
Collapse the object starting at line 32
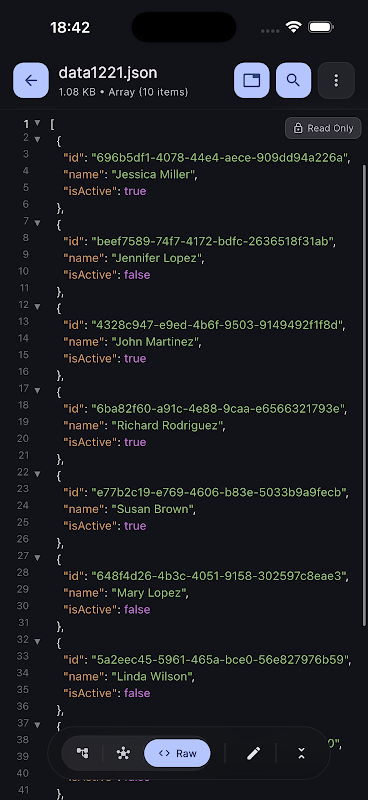click(x=37, y=641)
